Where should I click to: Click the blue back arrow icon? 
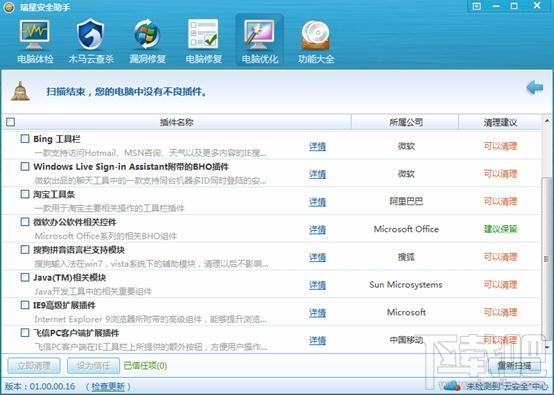pyautogui.click(x=535, y=87)
